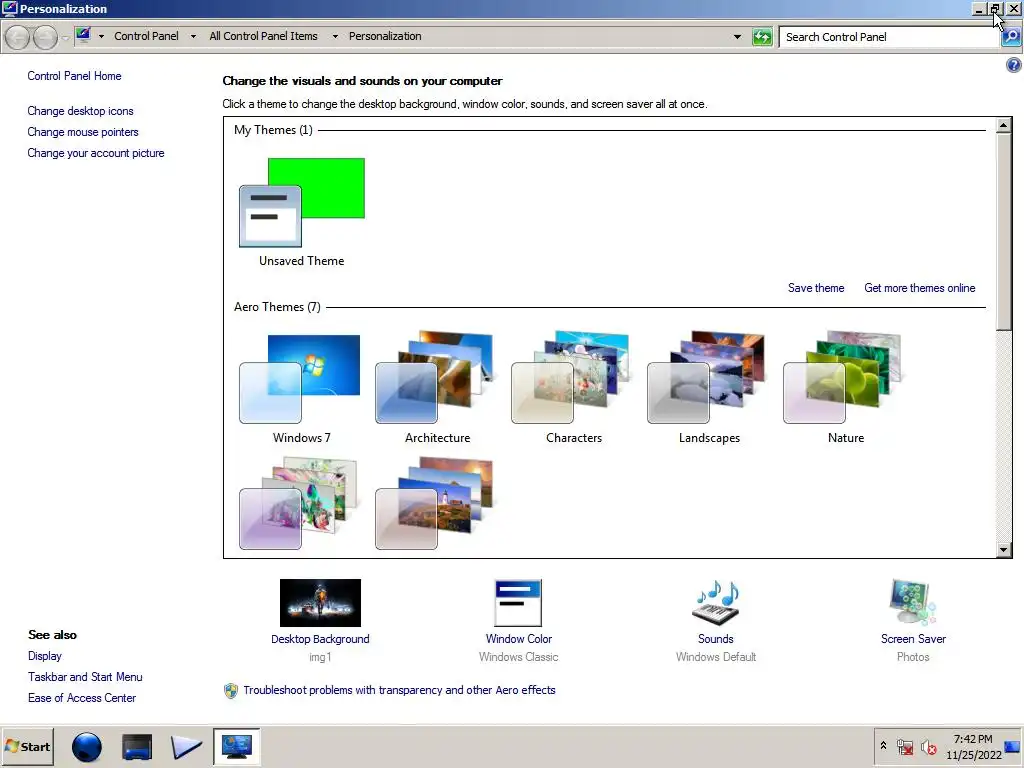Viewport: 1024px width, 768px height.
Task: Click the Back navigation arrow
Action: point(18,37)
